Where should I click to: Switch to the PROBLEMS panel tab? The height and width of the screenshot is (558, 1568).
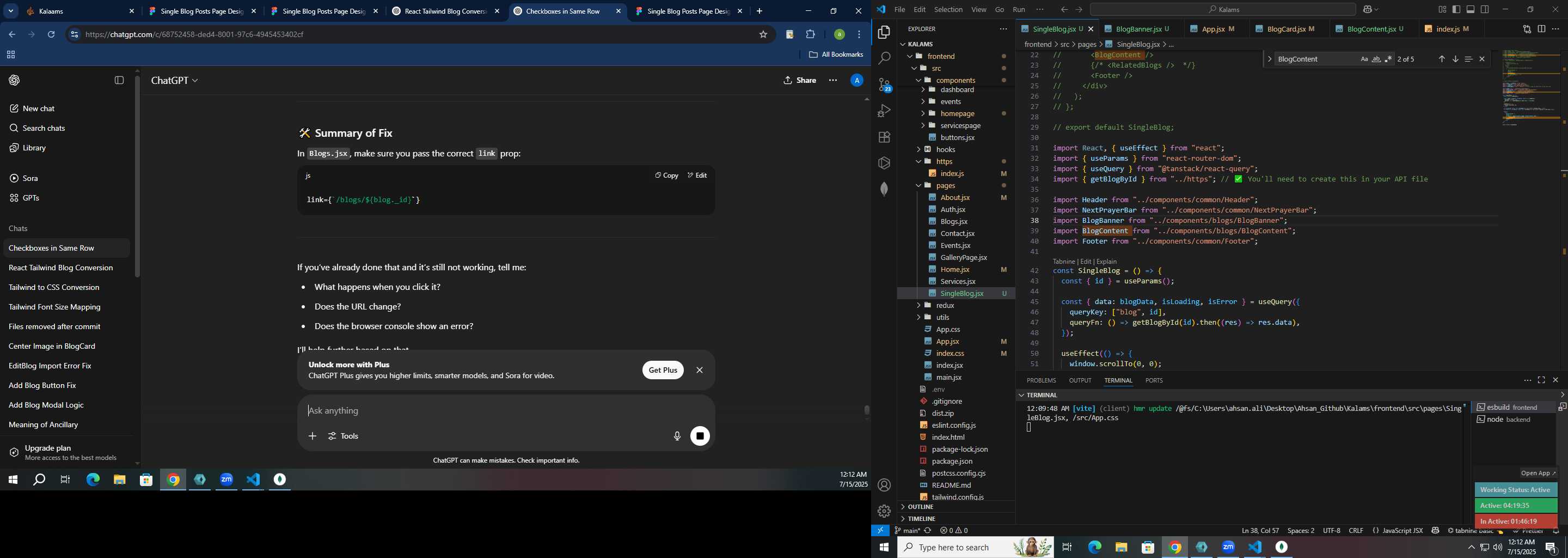pos(1041,380)
